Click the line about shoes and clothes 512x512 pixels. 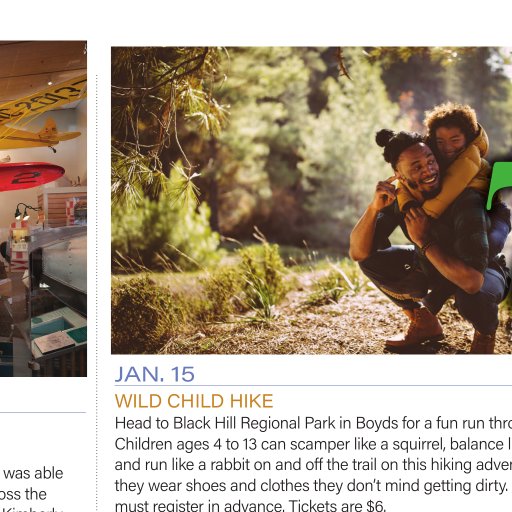point(311,486)
